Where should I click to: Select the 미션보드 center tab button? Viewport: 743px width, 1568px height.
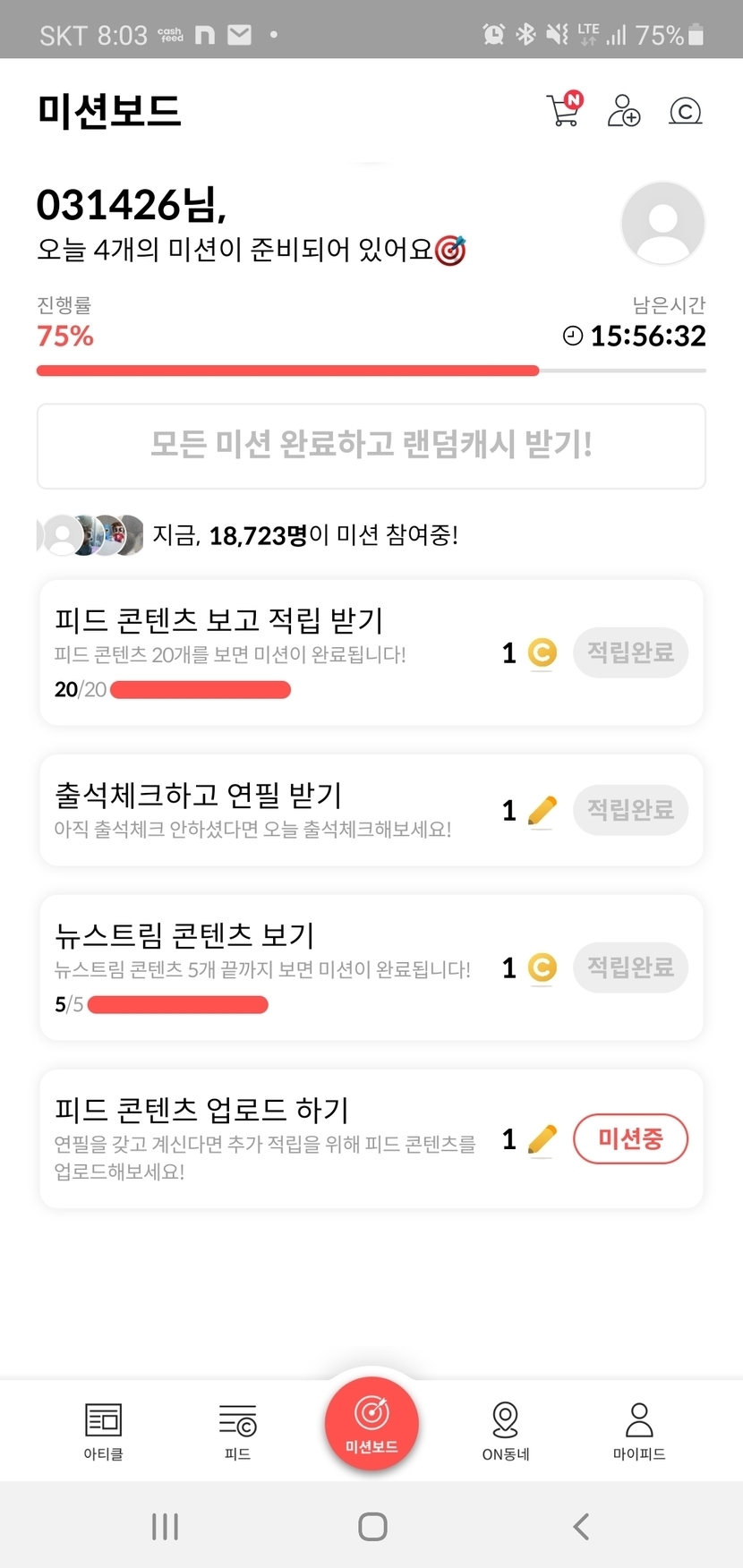click(371, 1423)
